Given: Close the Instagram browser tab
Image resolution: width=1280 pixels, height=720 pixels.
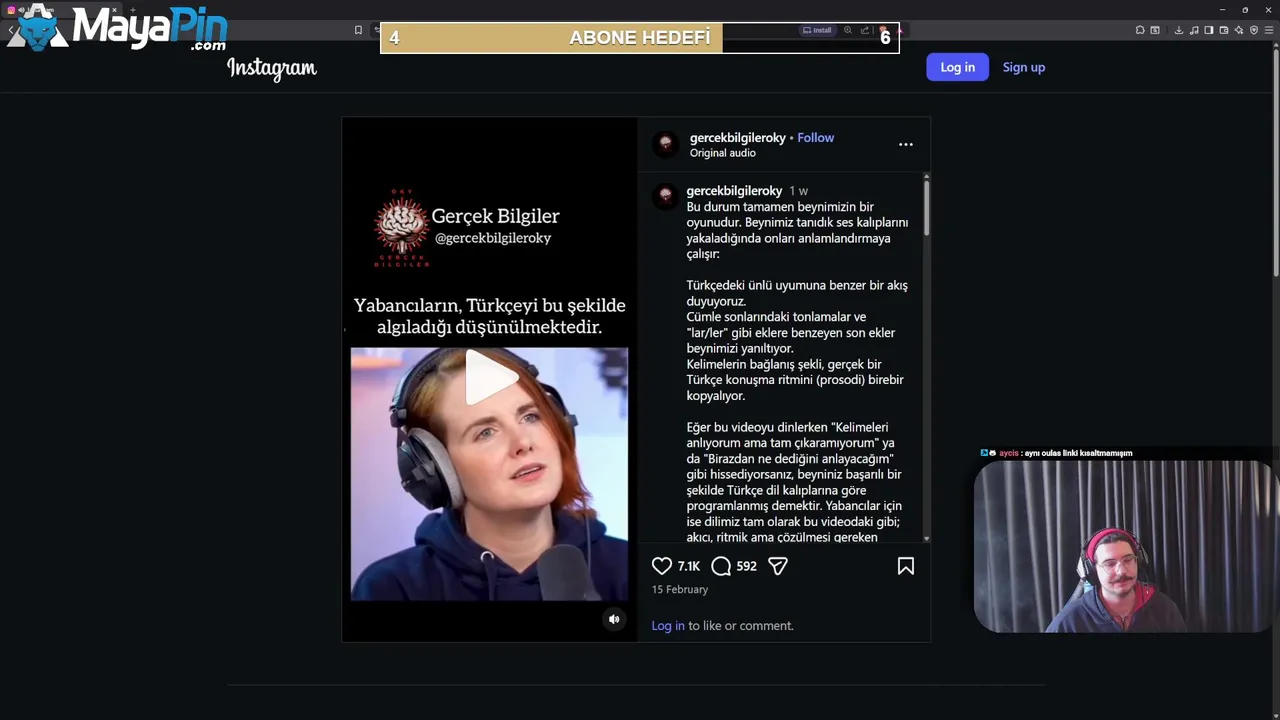Looking at the screenshot, I should 114,10.
